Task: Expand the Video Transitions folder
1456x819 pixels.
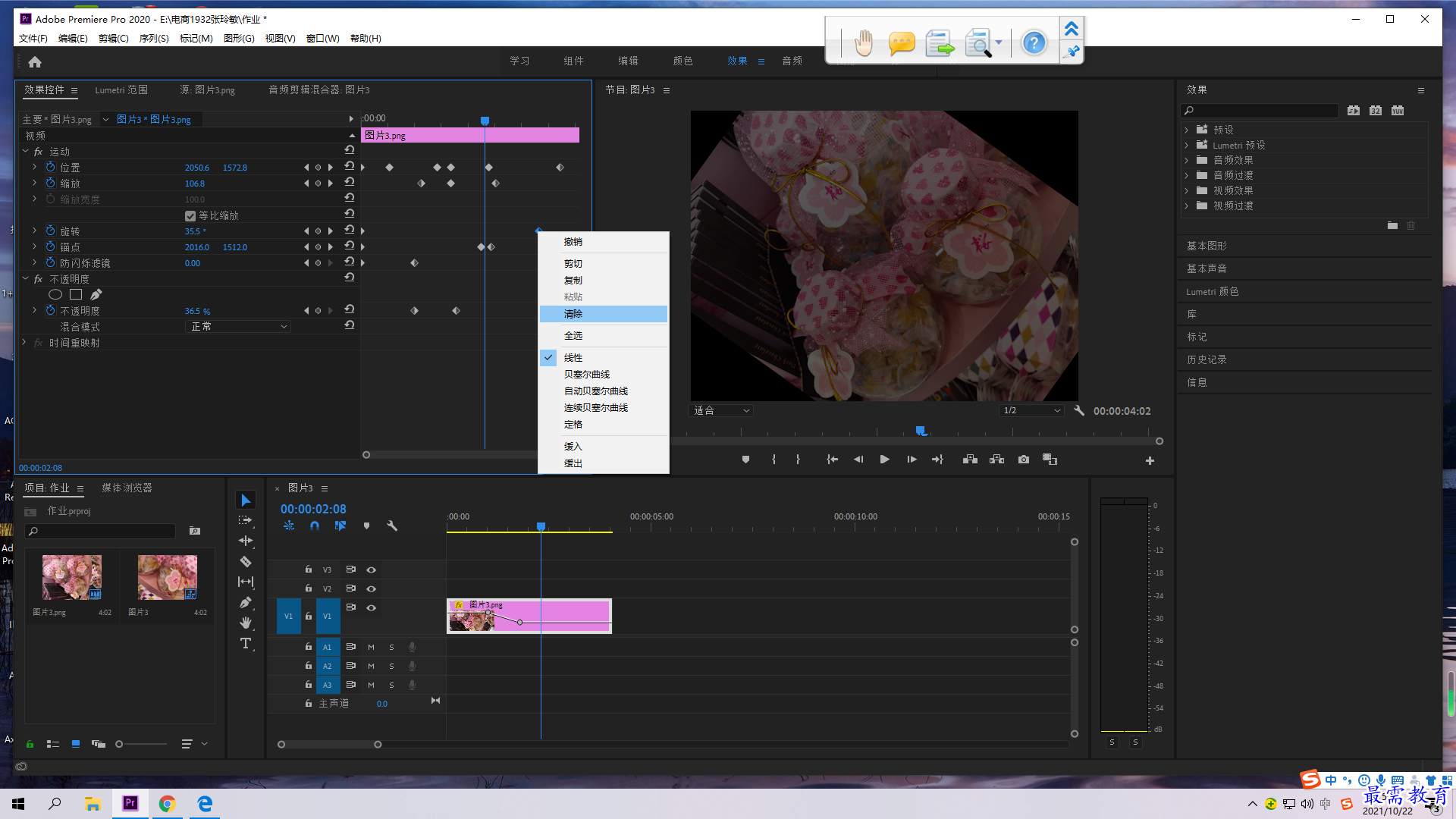Action: [x=1187, y=206]
